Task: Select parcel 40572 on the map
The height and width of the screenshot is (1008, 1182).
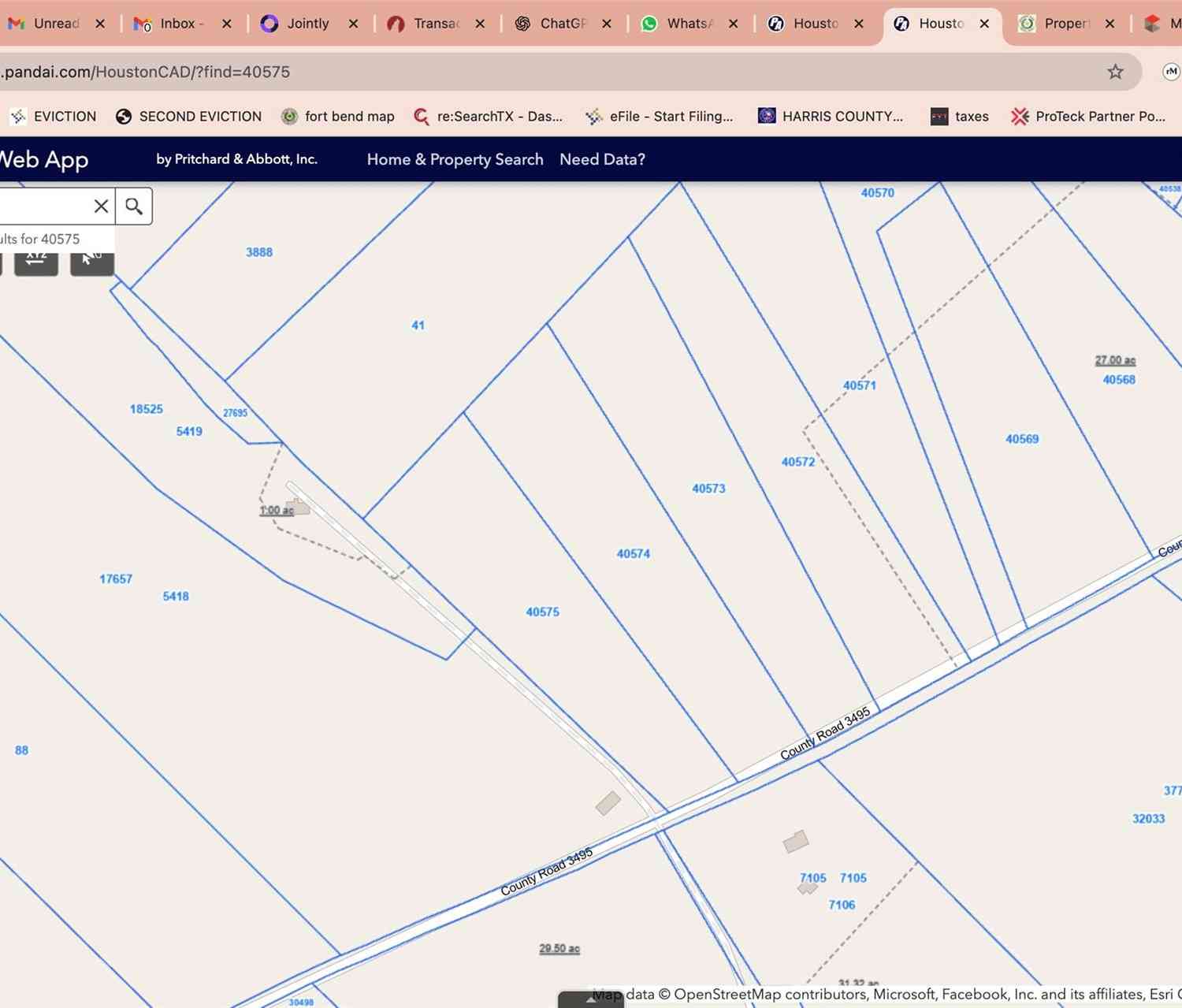Action: (x=798, y=462)
